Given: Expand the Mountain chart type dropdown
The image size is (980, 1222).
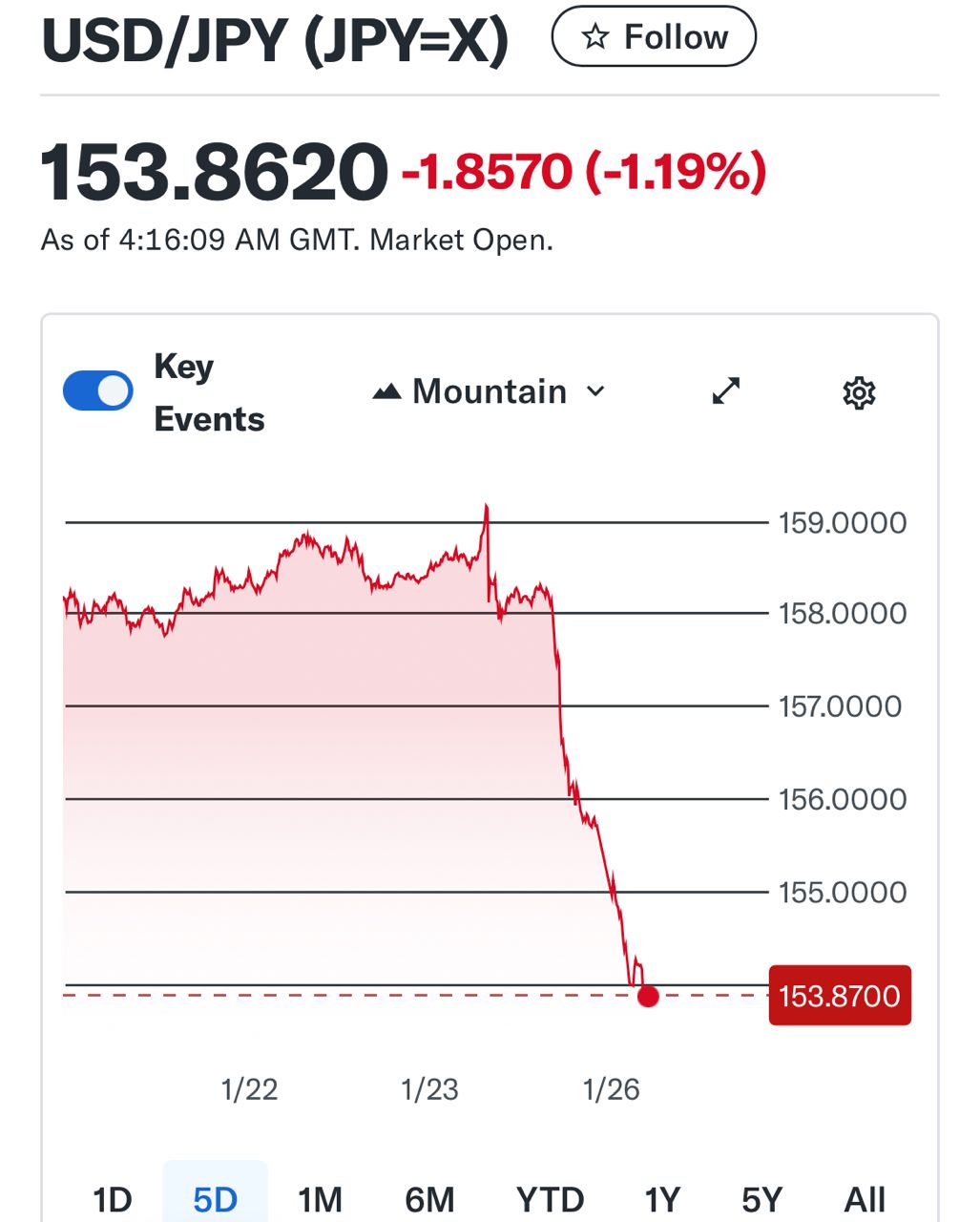Looking at the screenshot, I should 489,391.
